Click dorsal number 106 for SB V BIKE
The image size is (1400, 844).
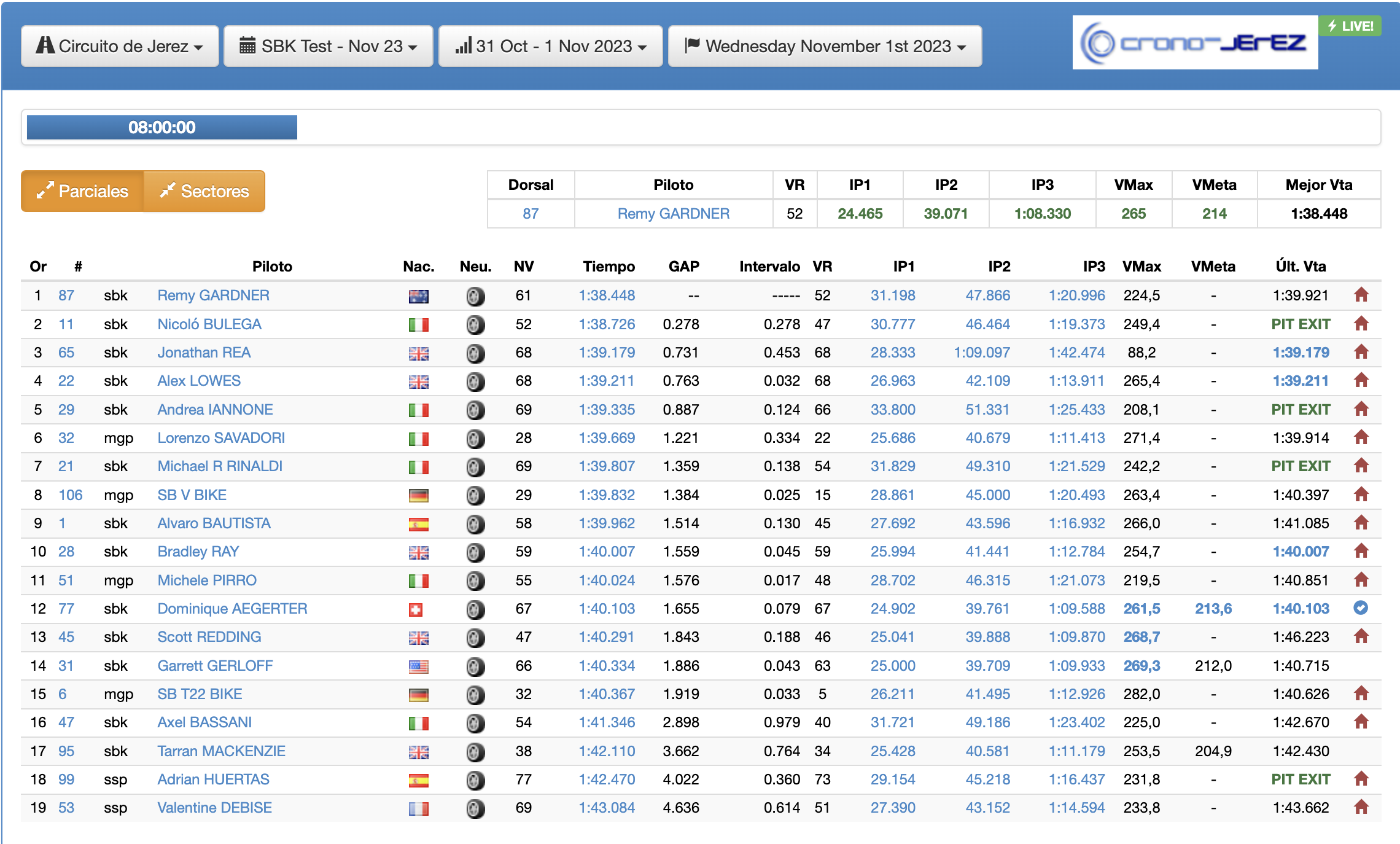point(70,495)
